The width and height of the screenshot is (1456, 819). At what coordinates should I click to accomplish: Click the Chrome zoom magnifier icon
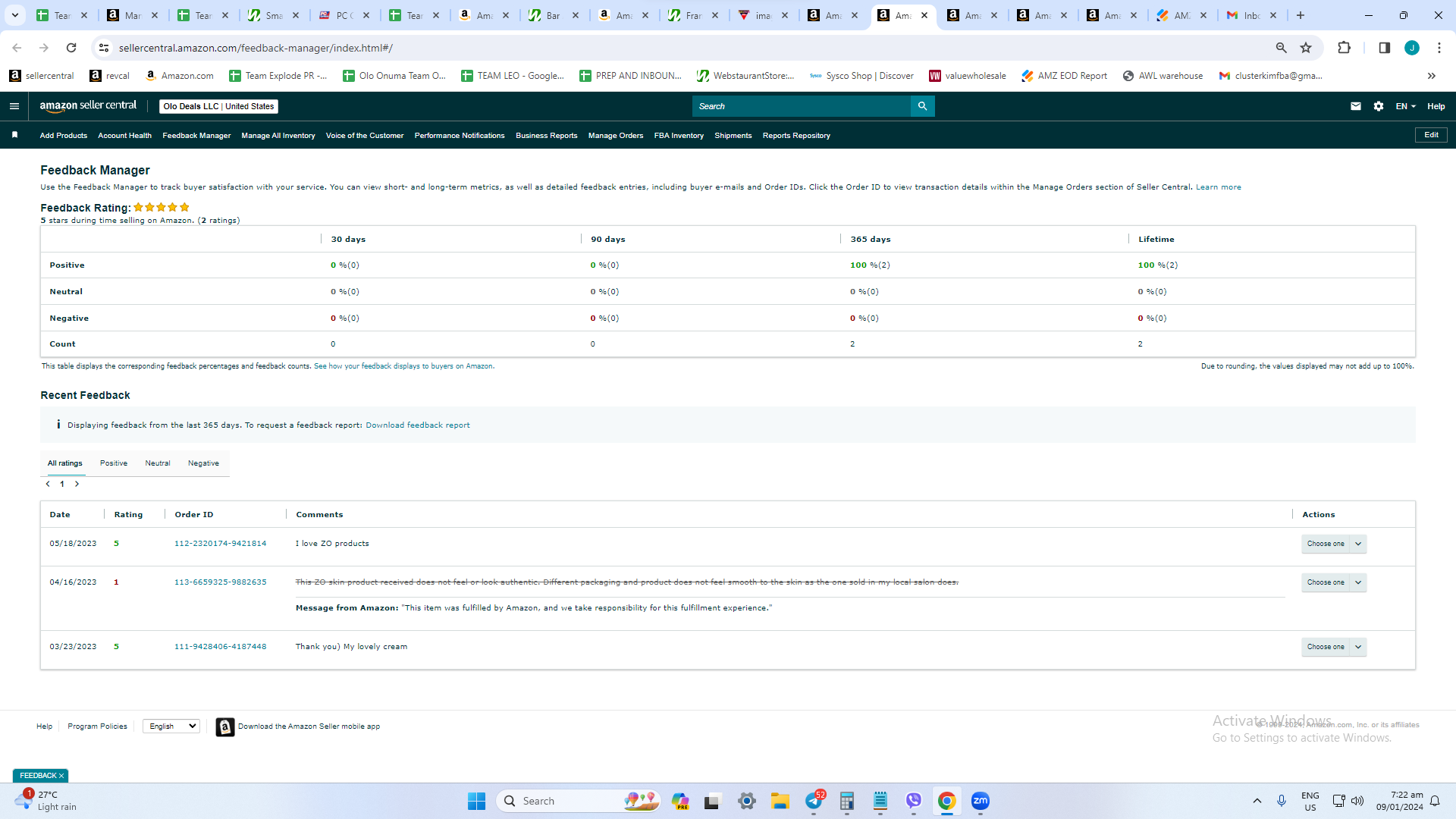[1282, 48]
